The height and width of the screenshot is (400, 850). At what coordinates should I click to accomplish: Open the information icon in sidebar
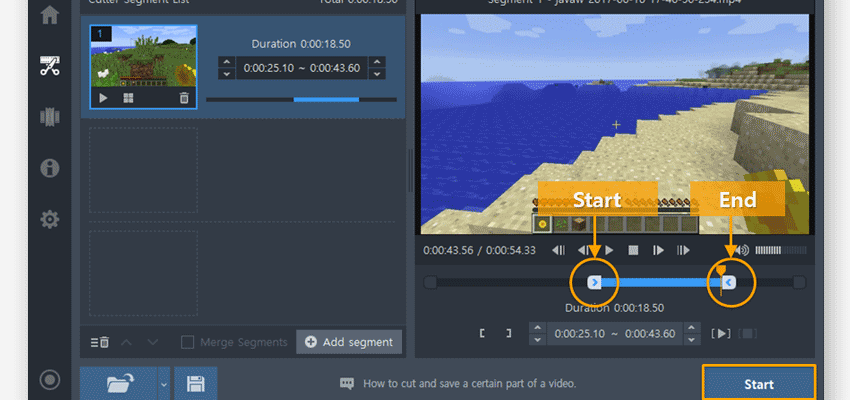(50, 168)
